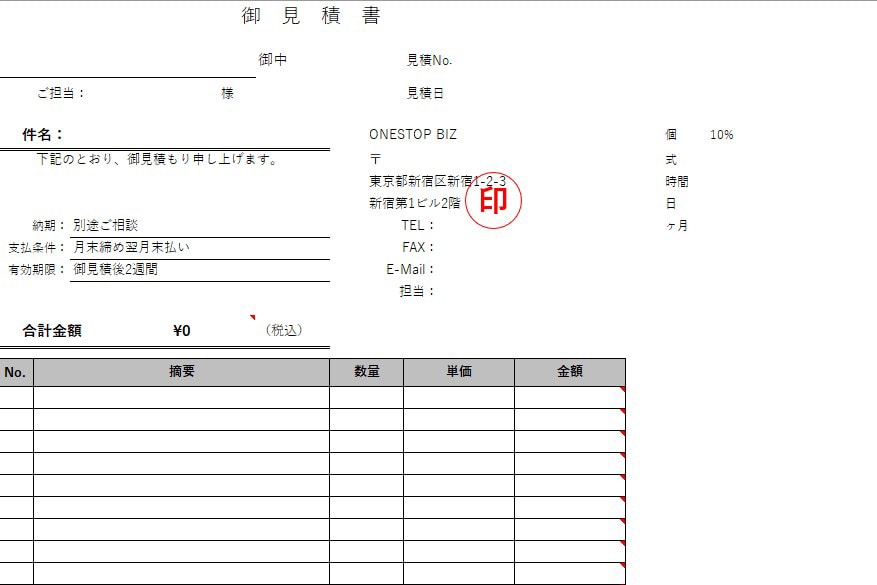Viewport: 877px width, 585px height.
Task: Select the （税込） tax note
Action: [284, 330]
